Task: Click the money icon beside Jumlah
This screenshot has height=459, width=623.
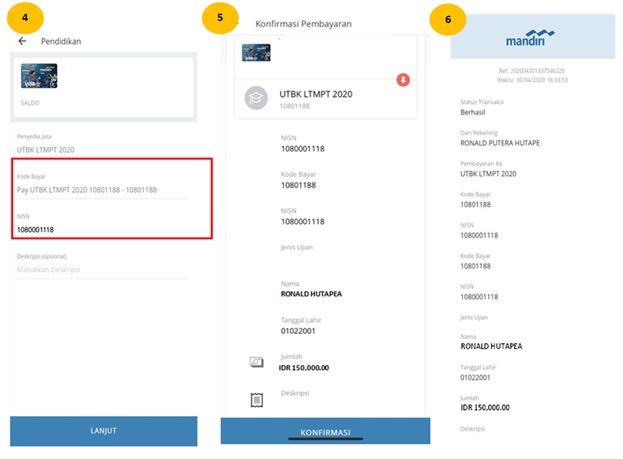Action: point(256,362)
